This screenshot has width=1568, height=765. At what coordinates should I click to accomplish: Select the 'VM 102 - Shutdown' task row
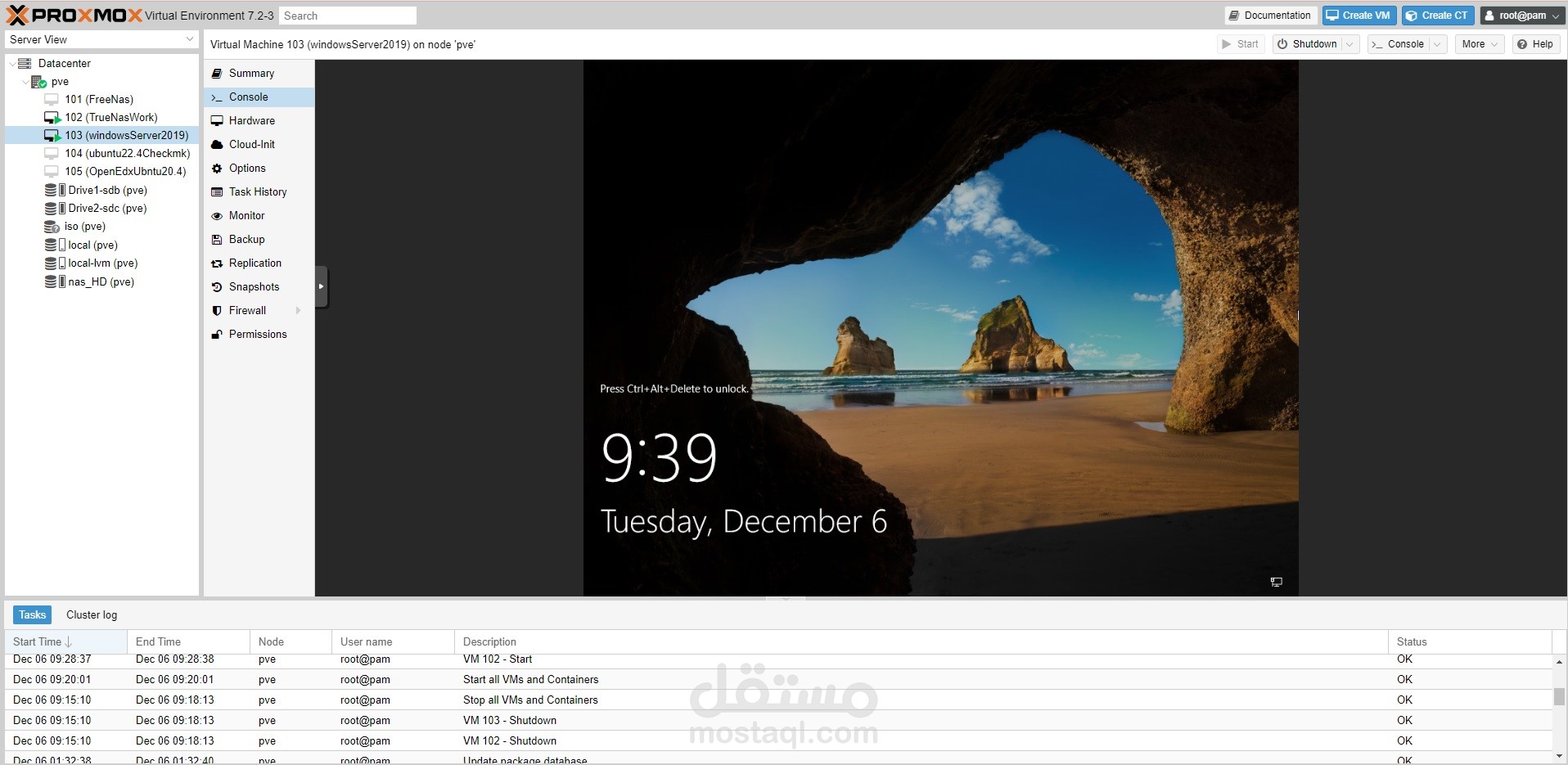point(778,740)
